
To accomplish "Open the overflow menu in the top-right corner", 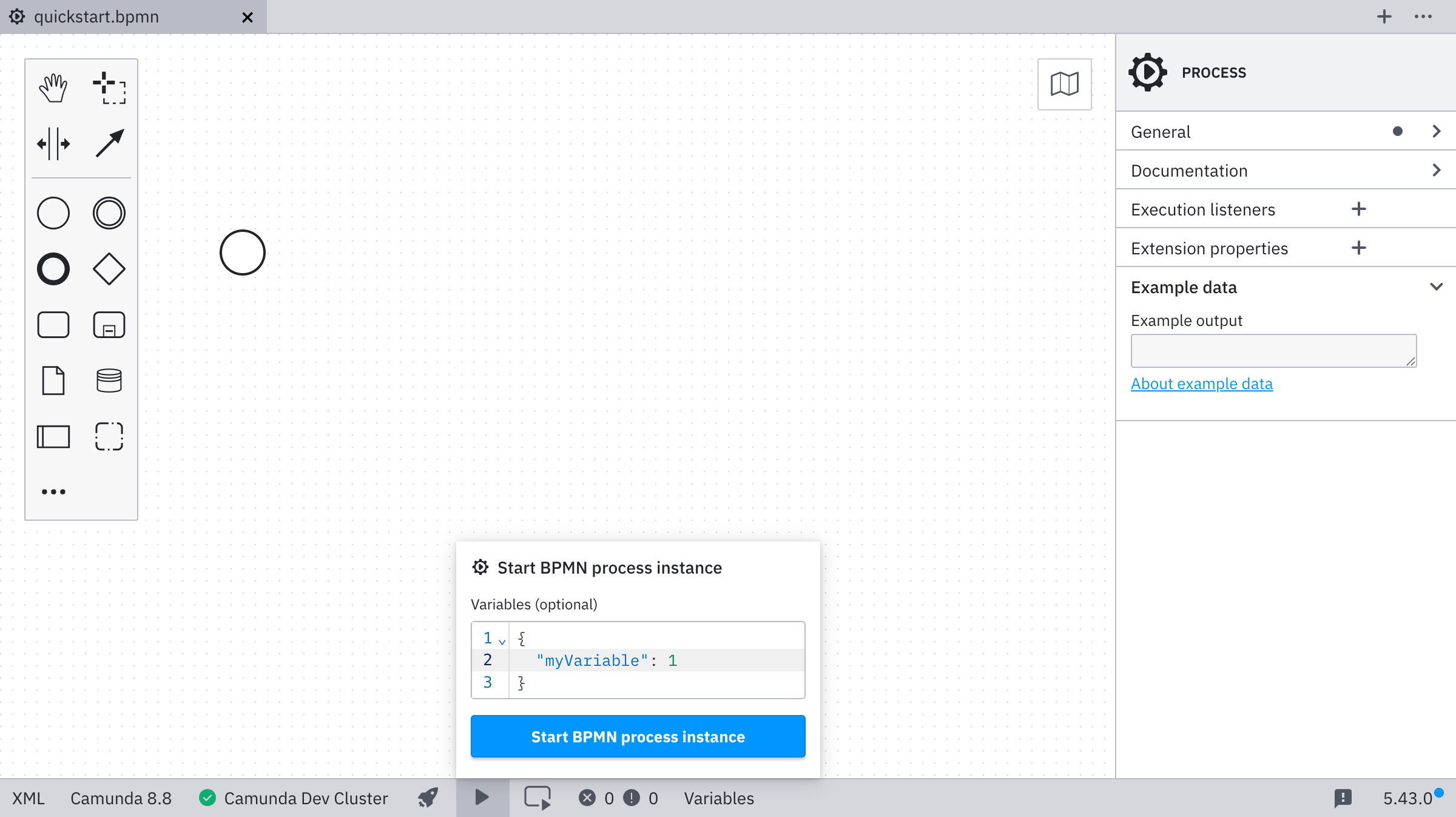I will pos(1423,17).
